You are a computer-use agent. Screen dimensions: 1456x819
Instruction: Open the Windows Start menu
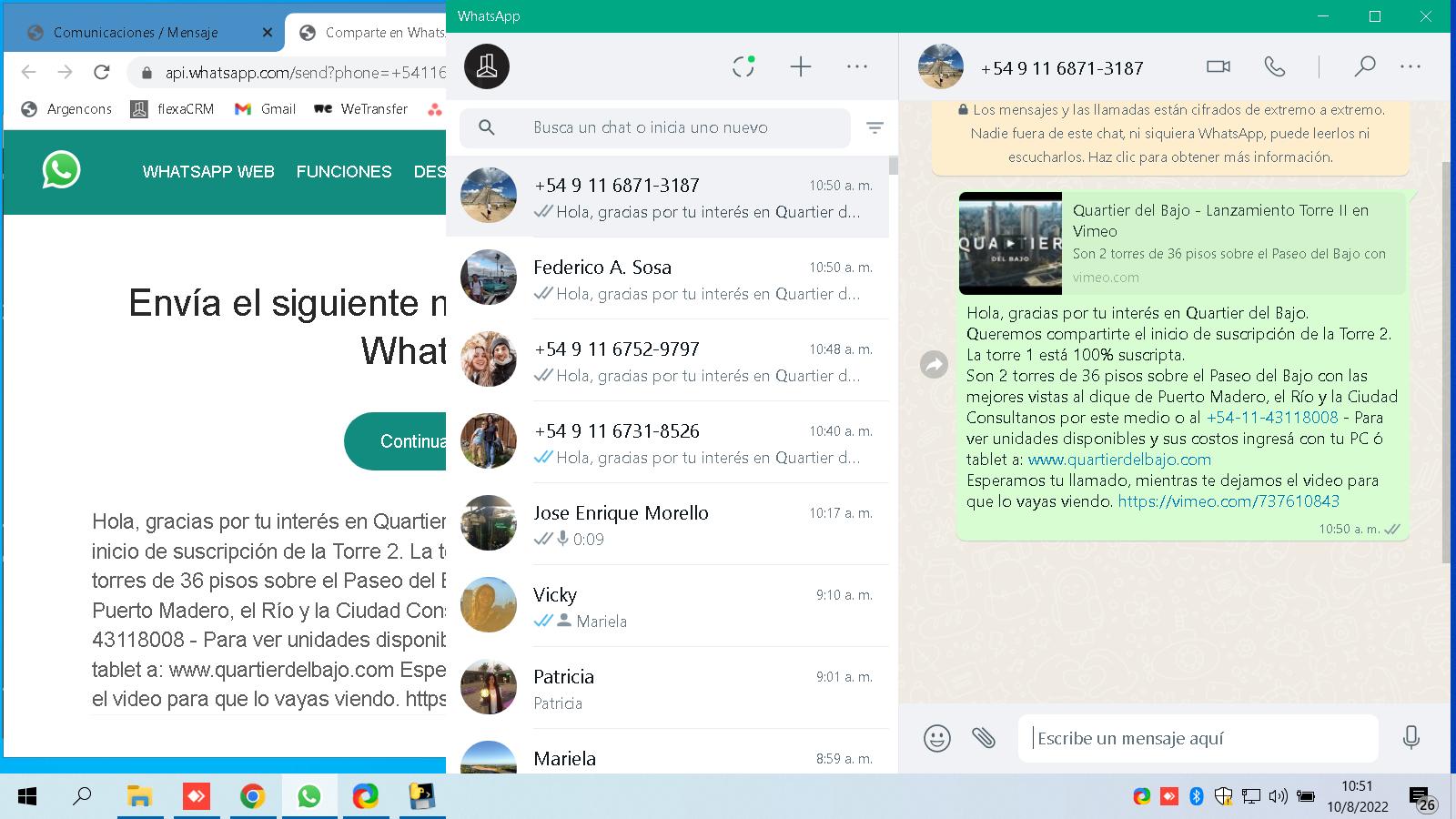coord(27,797)
